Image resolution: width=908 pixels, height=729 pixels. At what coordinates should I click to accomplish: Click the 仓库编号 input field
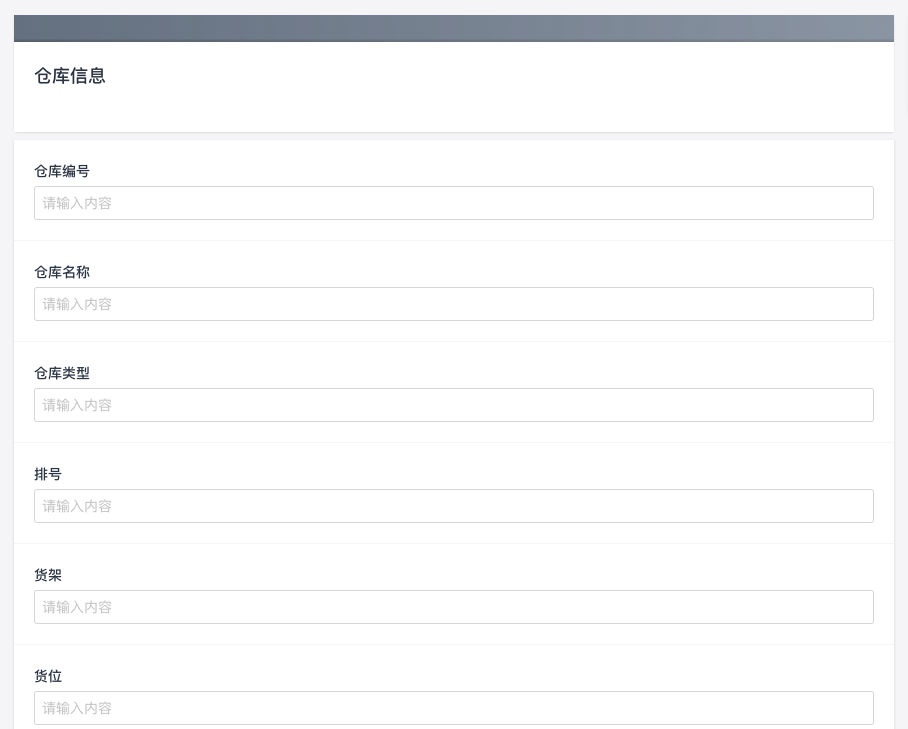(453, 203)
